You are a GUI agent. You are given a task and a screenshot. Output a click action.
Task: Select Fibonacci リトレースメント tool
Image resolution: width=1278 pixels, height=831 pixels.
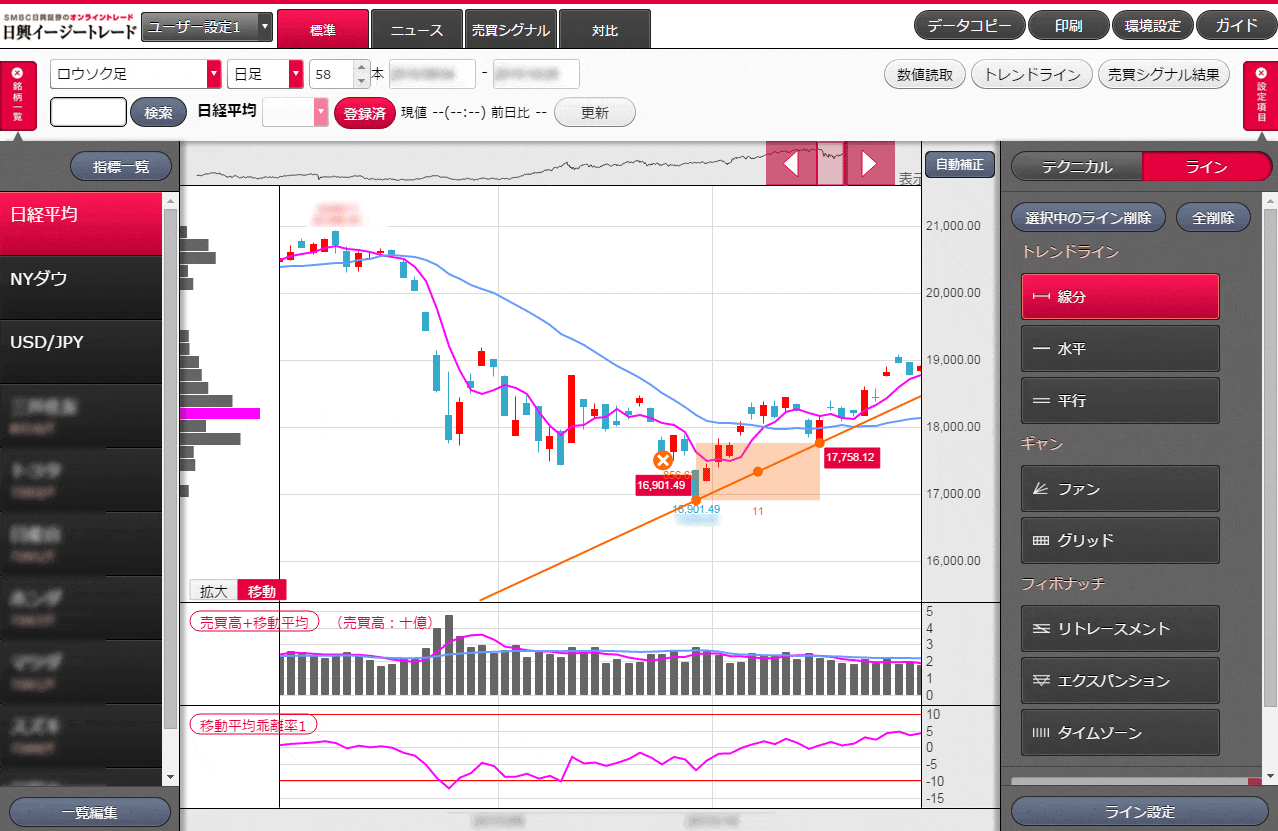[1120, 629]
